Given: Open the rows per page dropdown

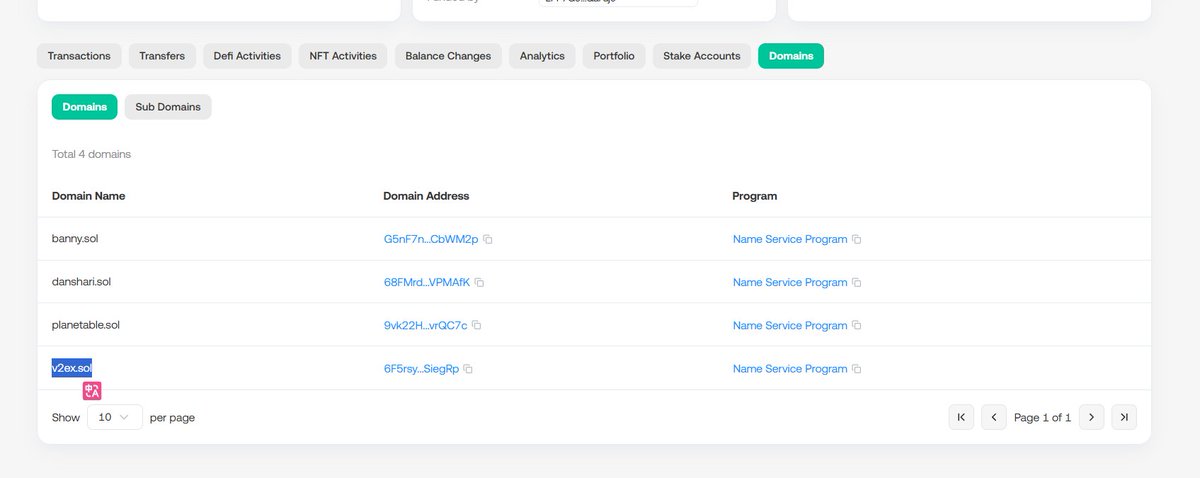Looking at the screenshot, I should (x=115, y=417).
